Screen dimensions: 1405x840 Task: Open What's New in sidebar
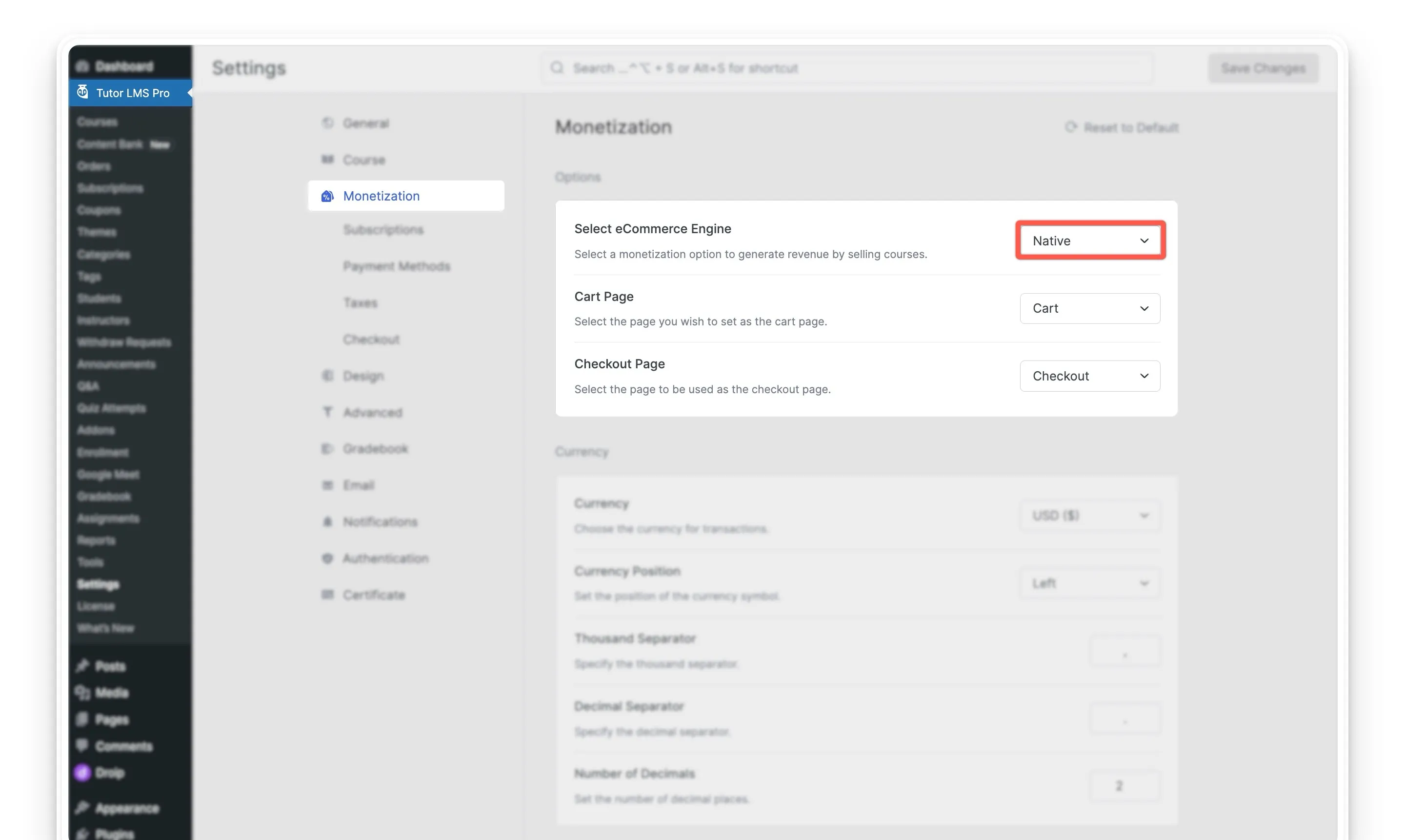coord(106,628)
